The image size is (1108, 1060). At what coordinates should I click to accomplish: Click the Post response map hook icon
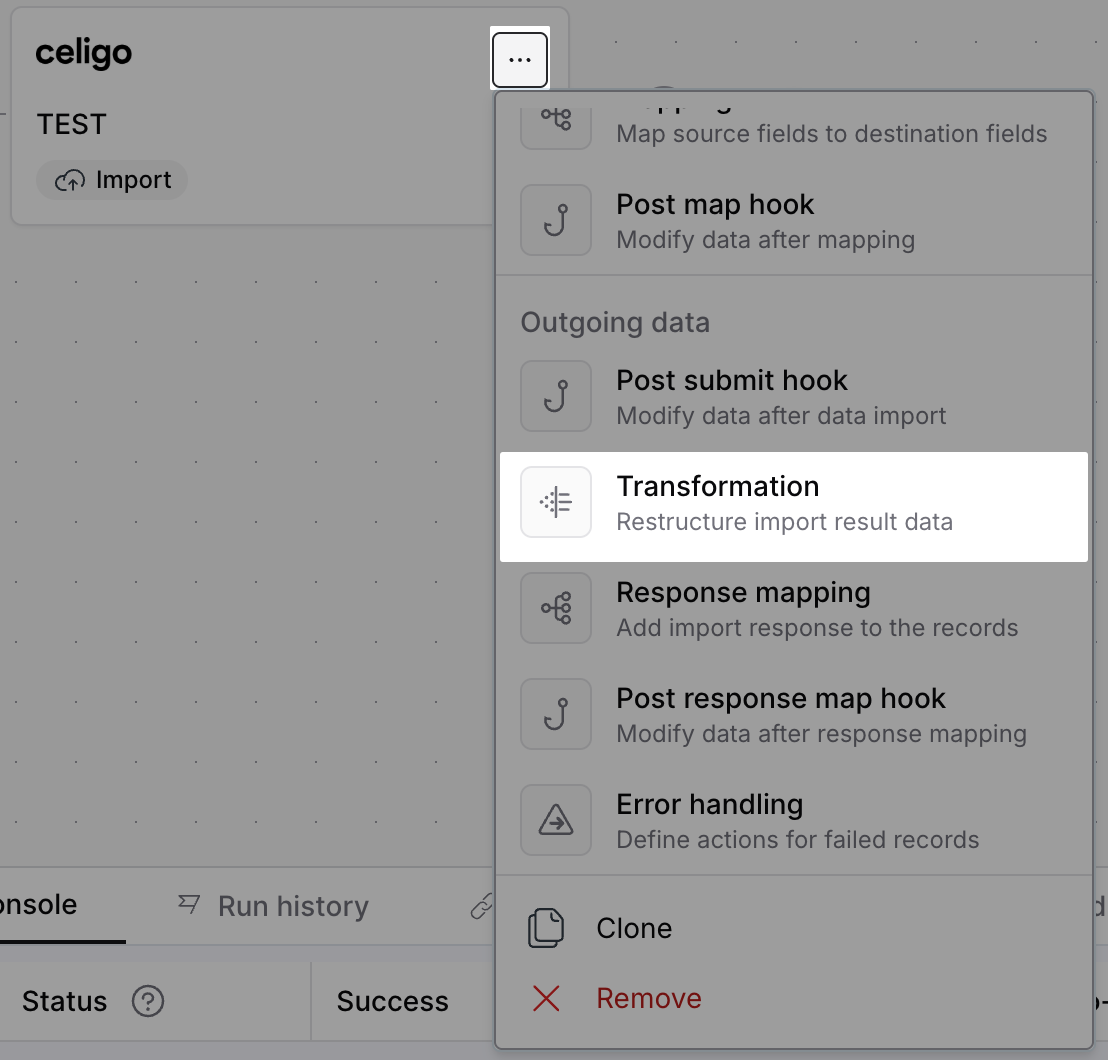tap(556, 714)
